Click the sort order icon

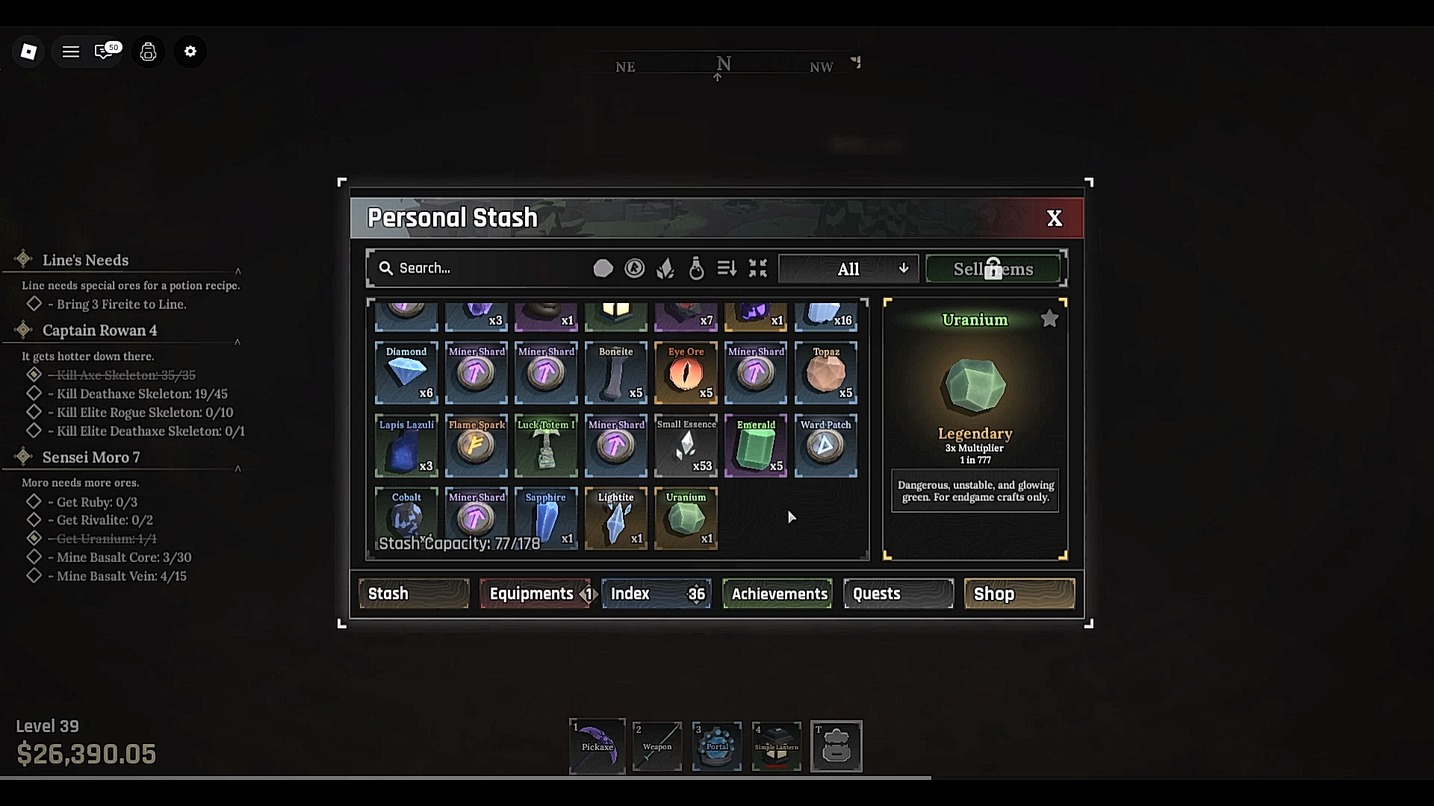727,268
